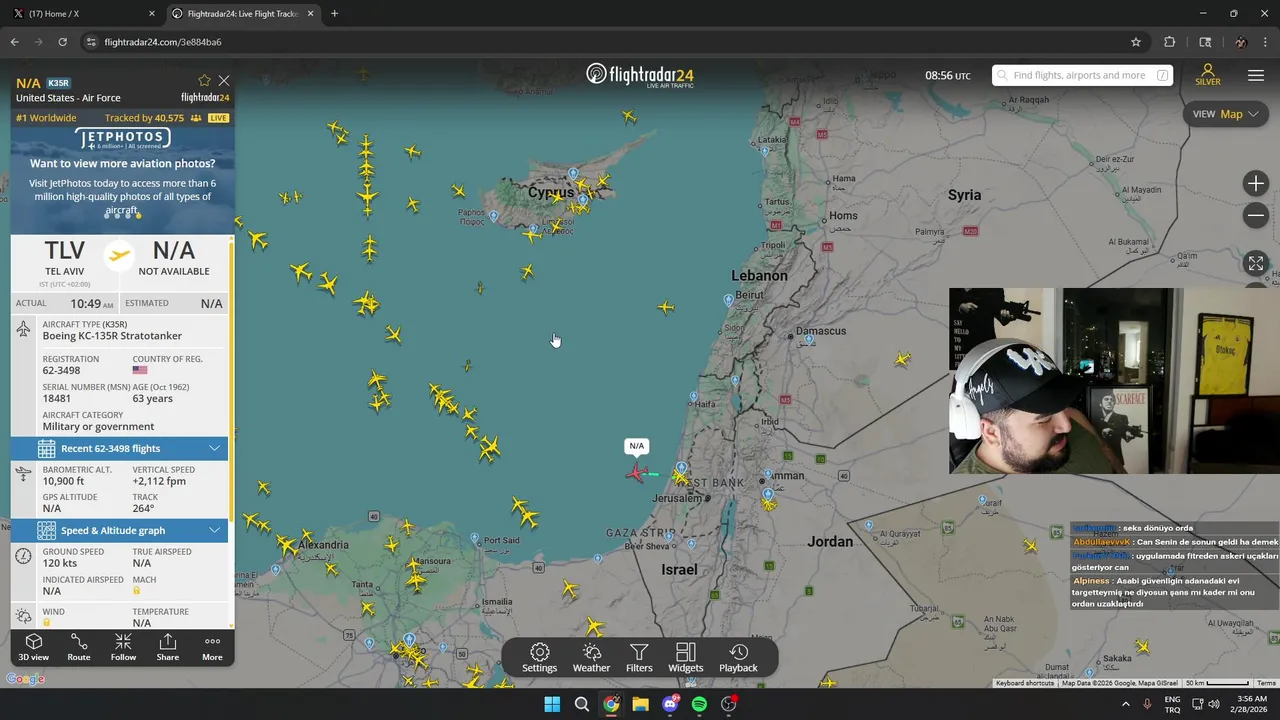1280x720 pixels.
Task: Show hidden system tray icons
Action: pos(1126,704)
